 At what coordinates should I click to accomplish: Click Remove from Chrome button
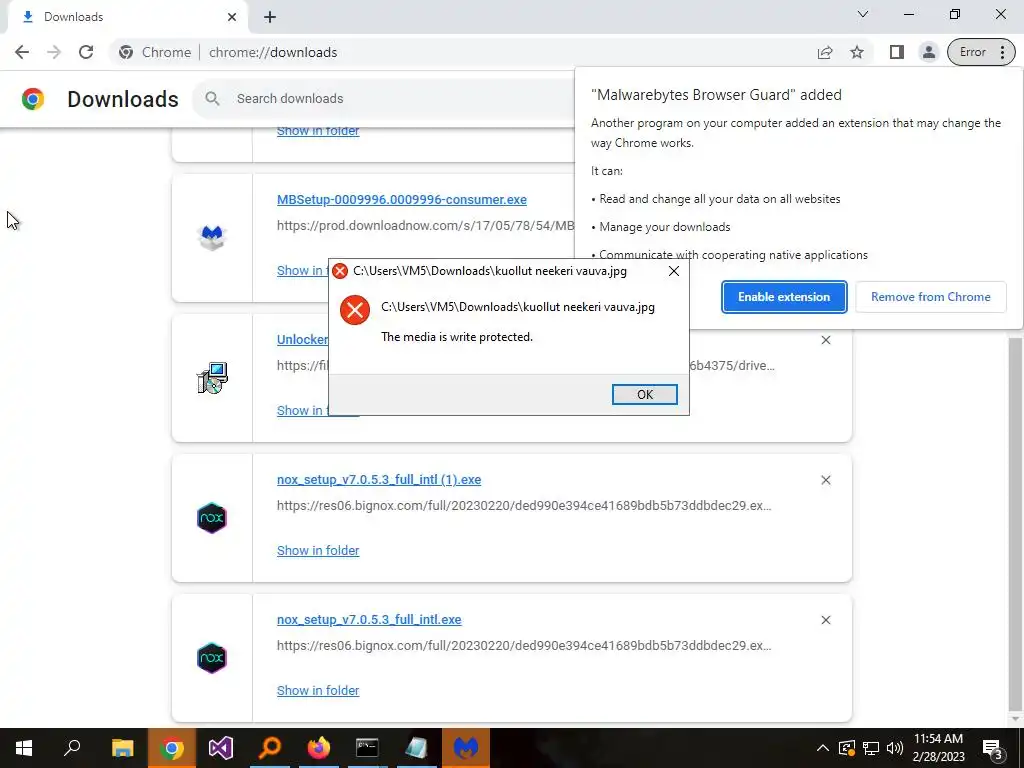coord(931,297)
